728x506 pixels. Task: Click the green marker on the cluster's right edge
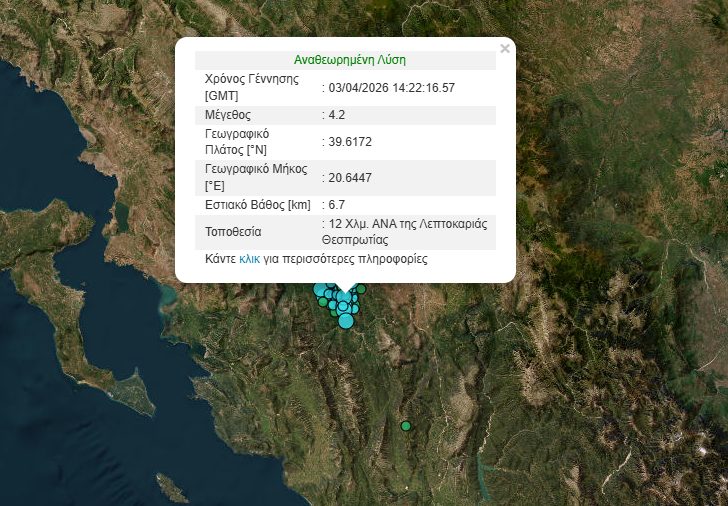361,290
